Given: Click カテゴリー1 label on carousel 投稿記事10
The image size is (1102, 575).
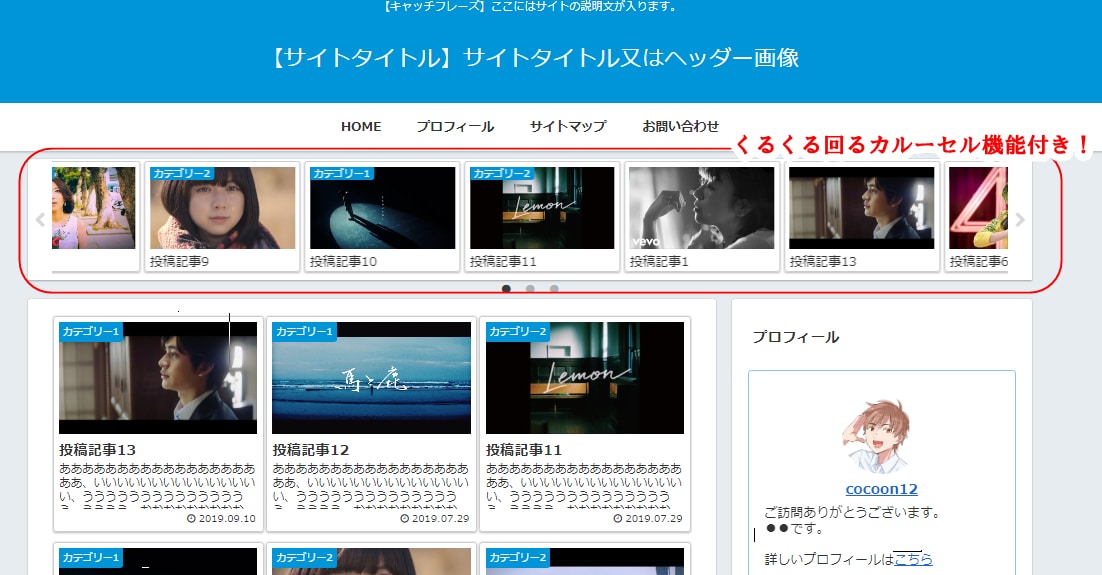Looking at the screenshot, I should coord(342,174).
